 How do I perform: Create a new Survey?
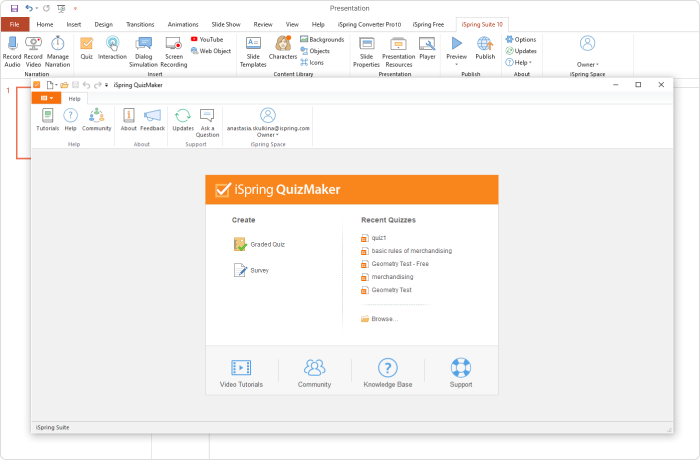click(x=251, y=270)
